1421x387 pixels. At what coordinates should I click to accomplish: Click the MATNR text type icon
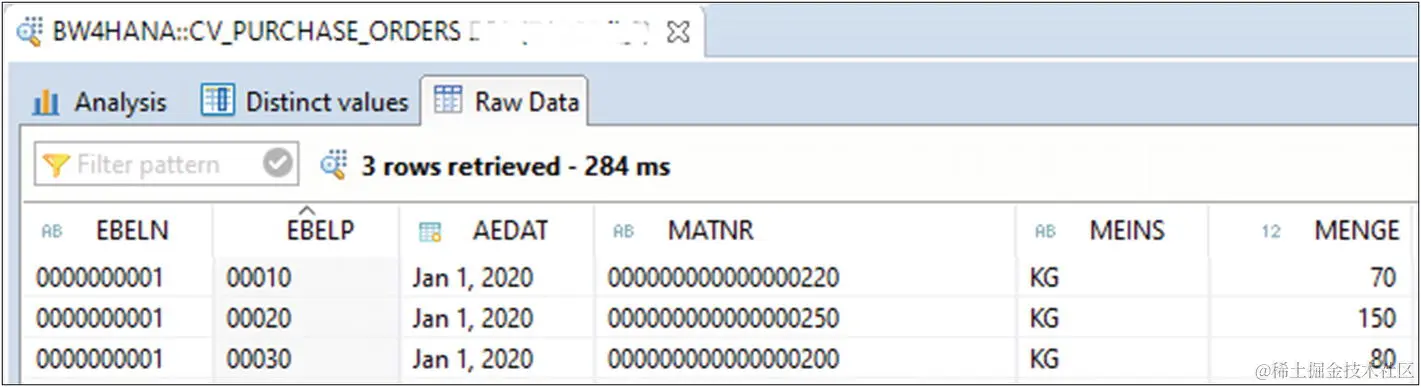[x=623, y=232]
